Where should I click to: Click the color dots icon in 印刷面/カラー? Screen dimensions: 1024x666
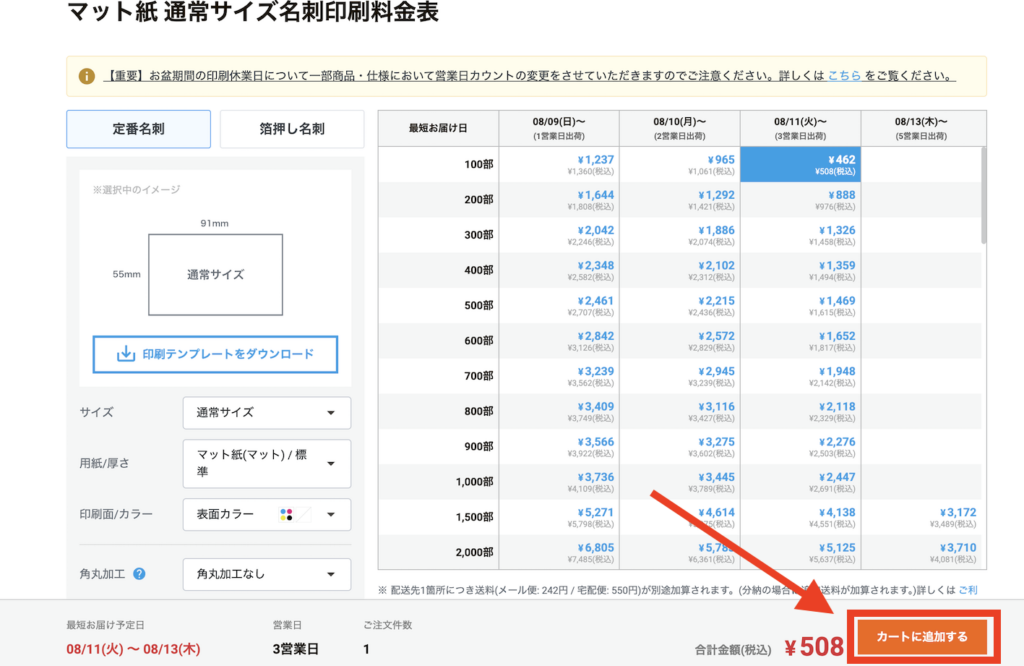286,515
